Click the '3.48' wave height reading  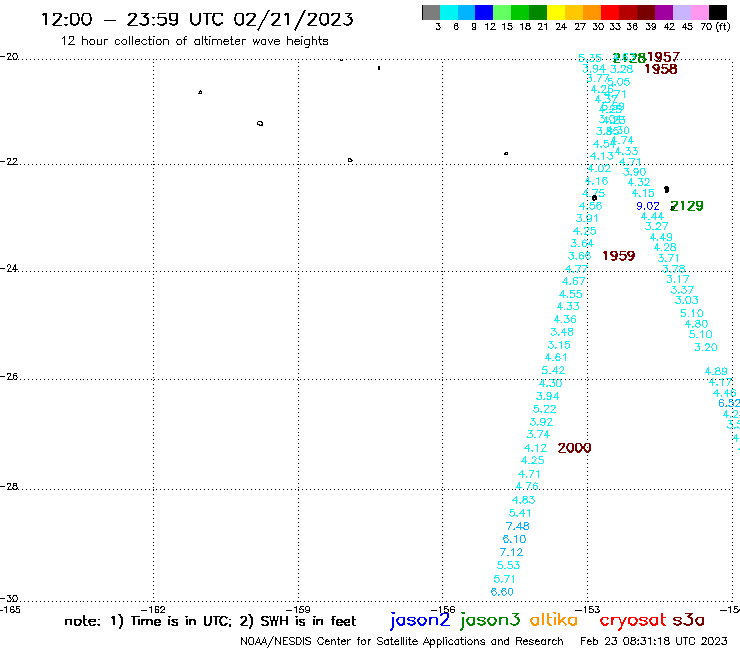tap(562, 332)
